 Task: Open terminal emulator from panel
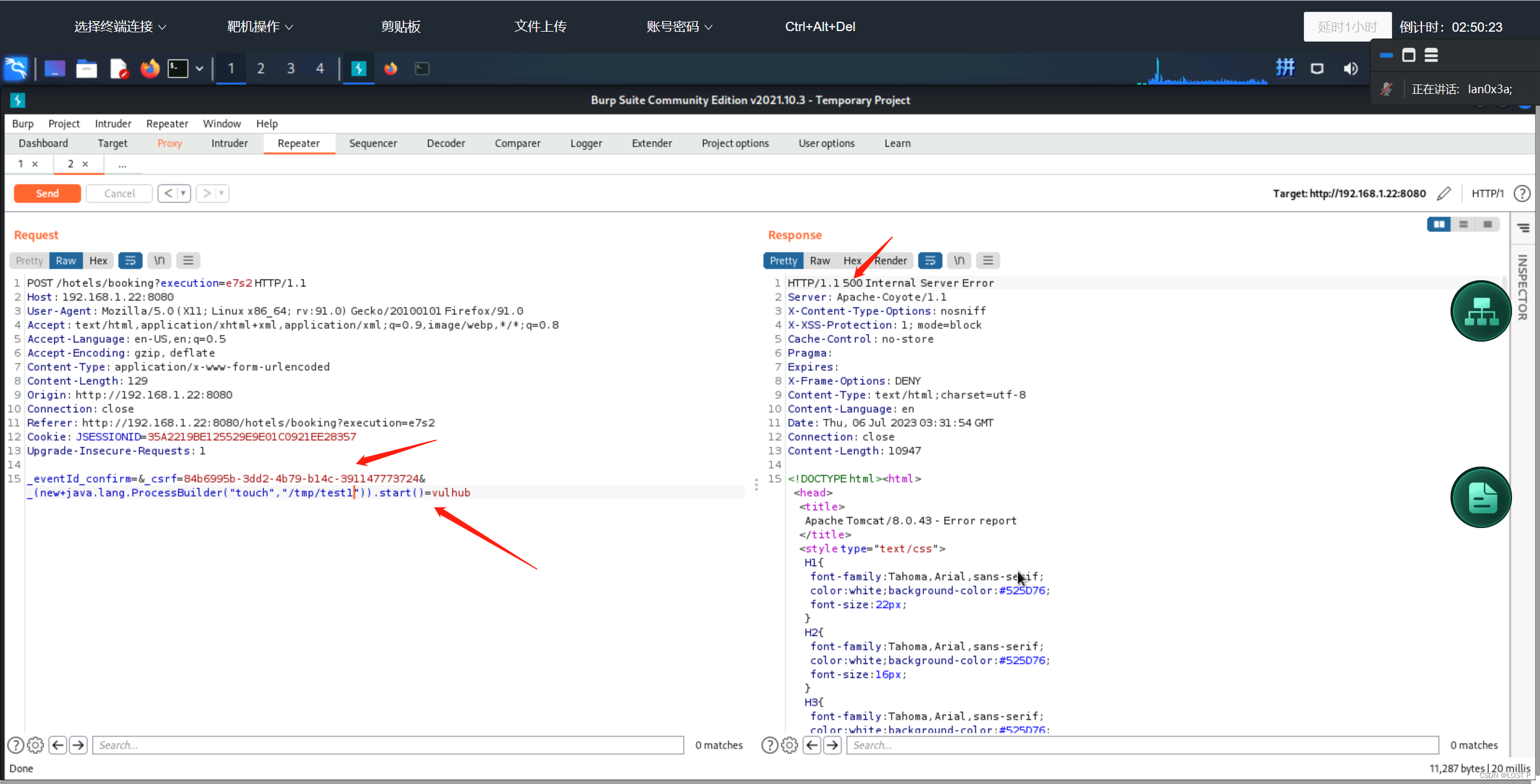click(x=178, y=68)
